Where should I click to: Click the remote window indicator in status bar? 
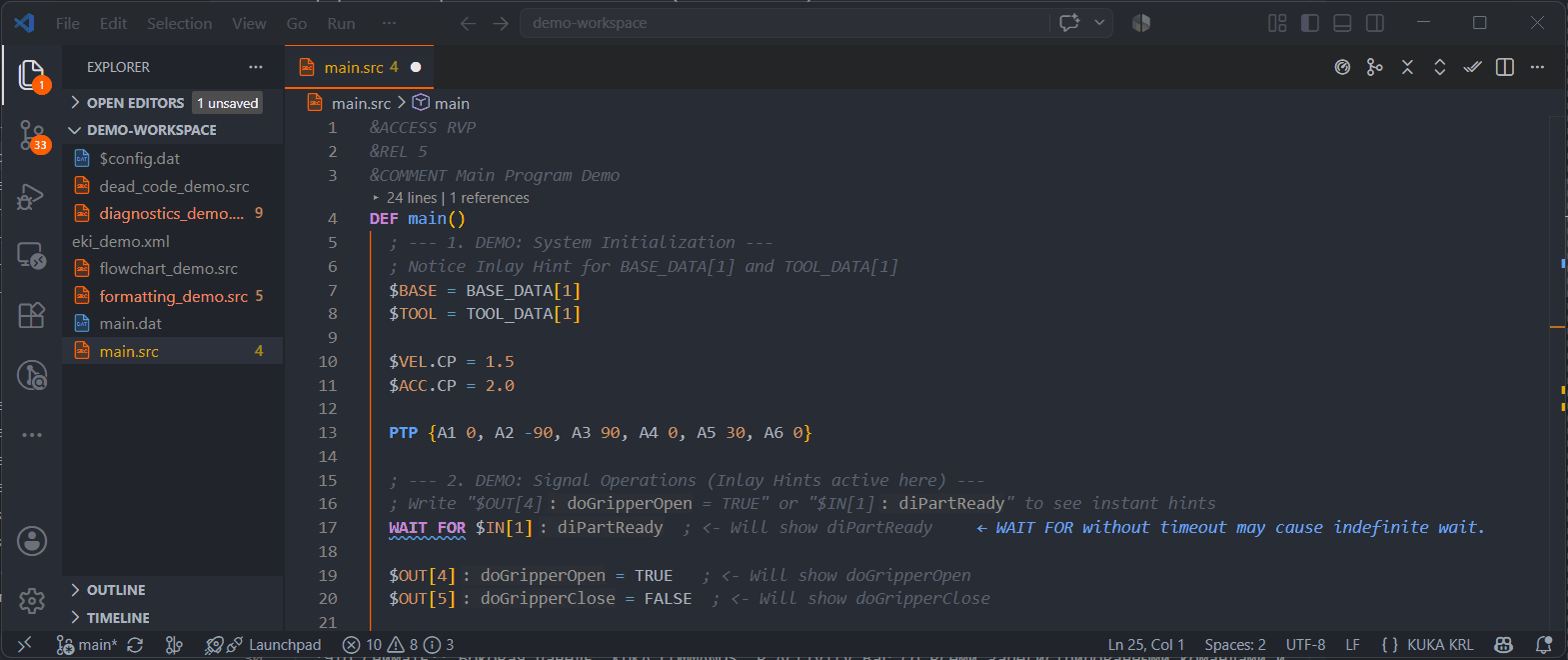click(x=25, y=645)
